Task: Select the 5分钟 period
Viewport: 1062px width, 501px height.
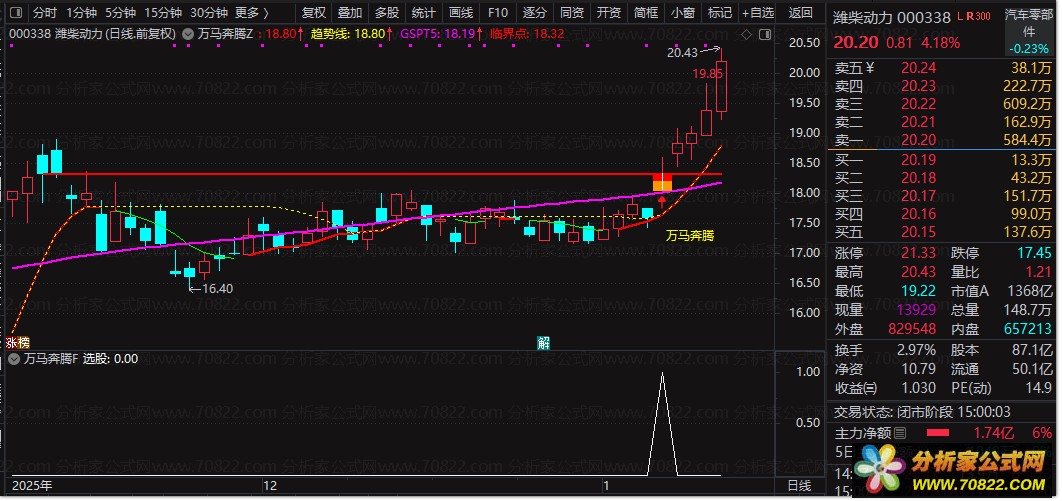Action: coord(121,13)
